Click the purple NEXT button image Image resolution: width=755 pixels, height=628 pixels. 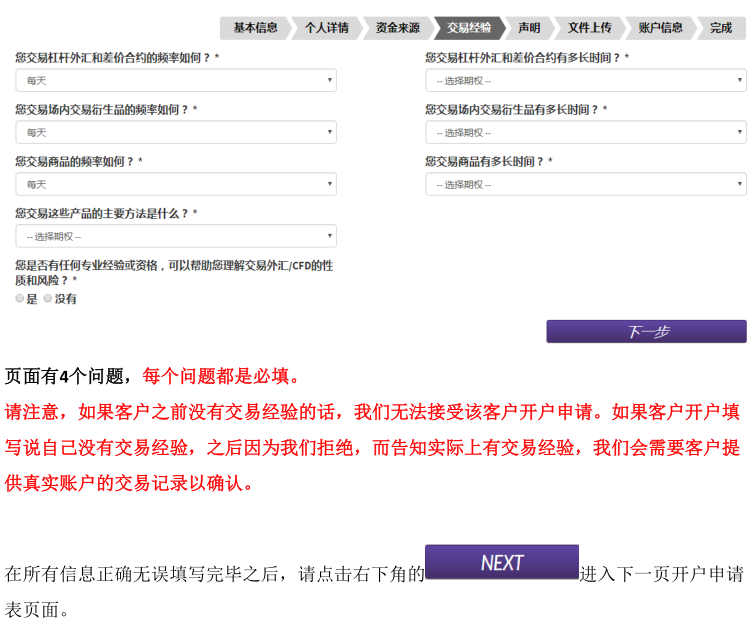pos(502,562)
